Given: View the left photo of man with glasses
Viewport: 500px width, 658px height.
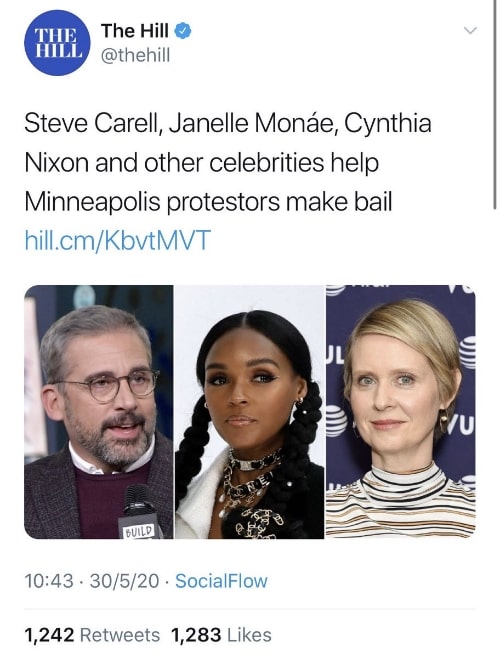Looking at the screenshot, I should (x=99, y=412).
